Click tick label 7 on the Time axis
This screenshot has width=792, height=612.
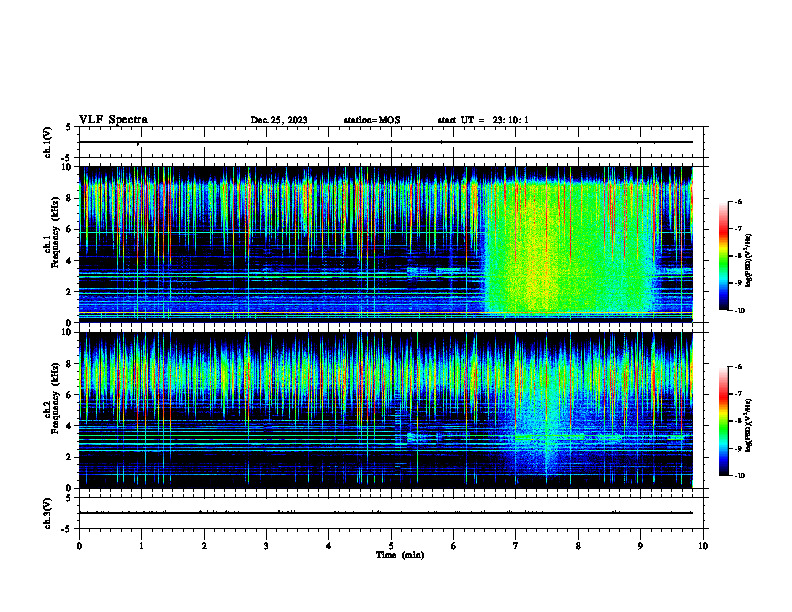tap(516, 546)
